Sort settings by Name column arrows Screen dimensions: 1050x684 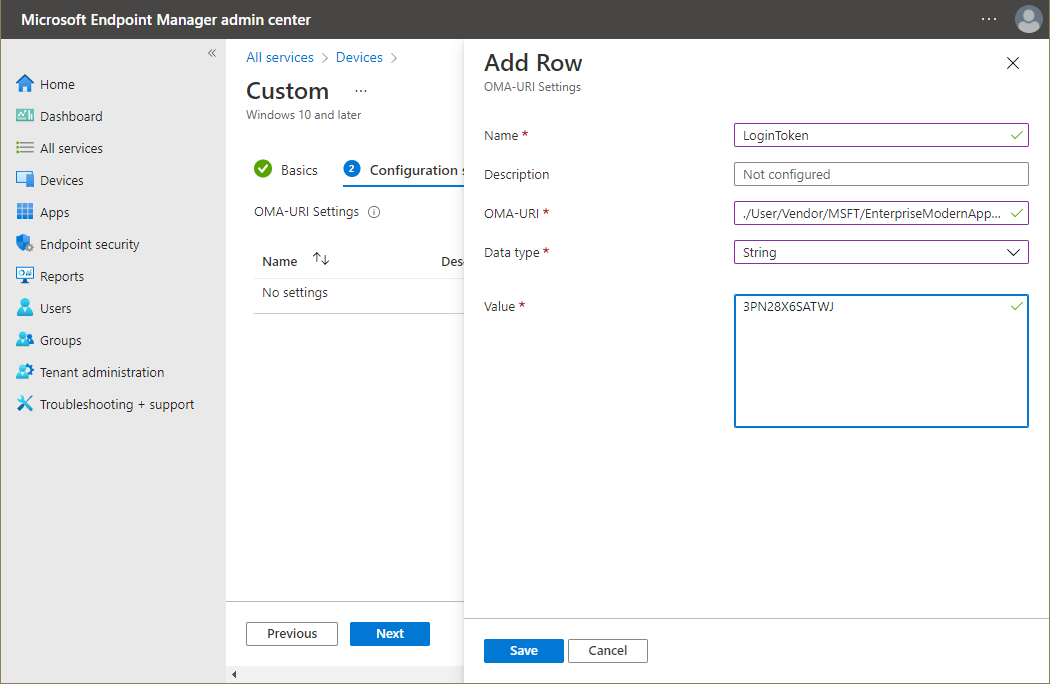point(321,259)
